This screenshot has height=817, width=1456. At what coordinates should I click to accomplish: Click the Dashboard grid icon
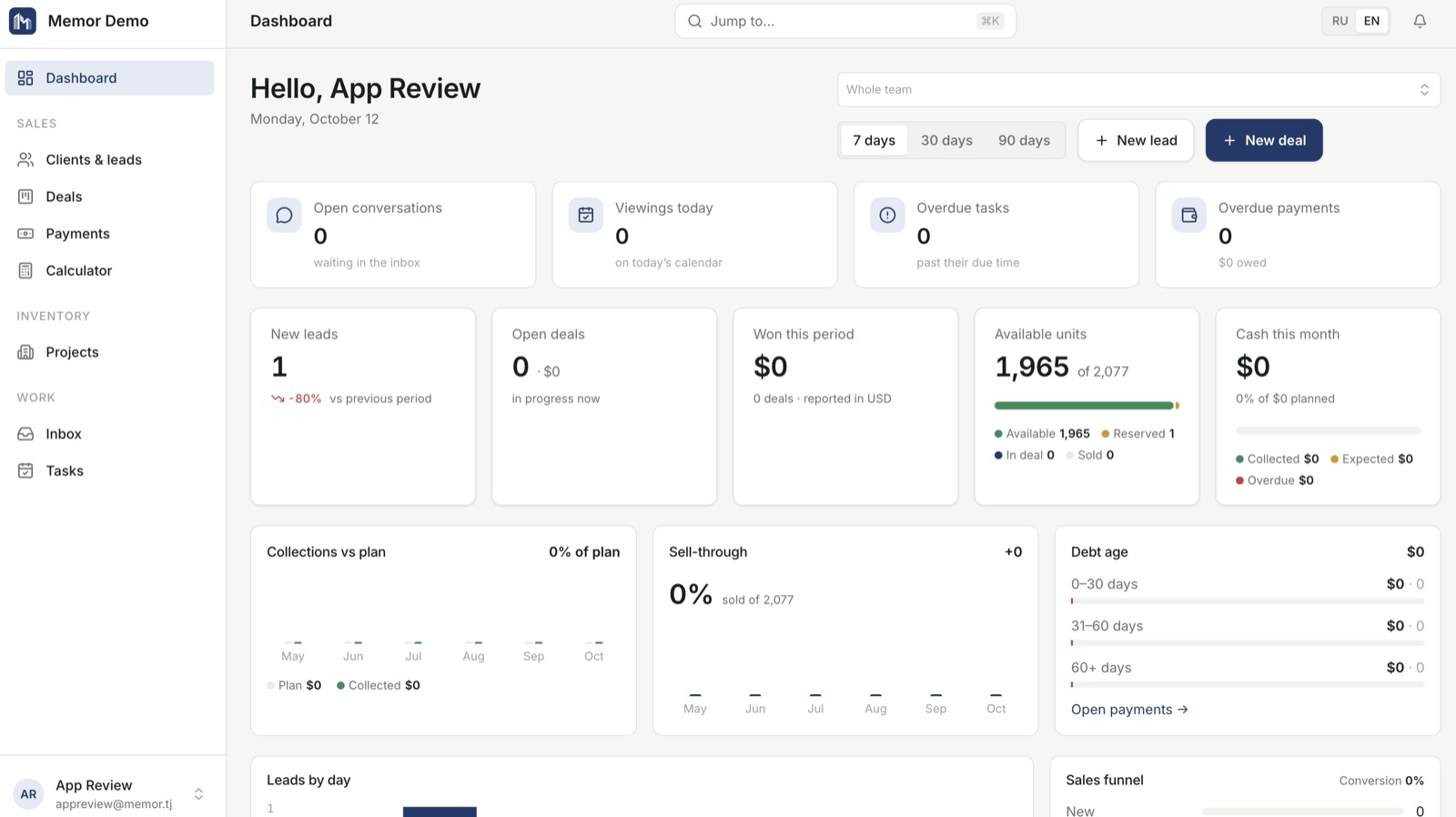click(x=25, y=78)
